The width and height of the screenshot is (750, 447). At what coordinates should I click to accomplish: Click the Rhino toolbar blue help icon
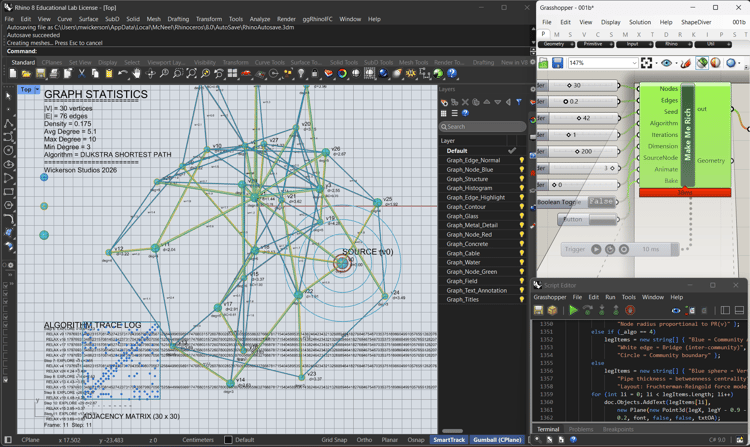[x=452, y=74]
